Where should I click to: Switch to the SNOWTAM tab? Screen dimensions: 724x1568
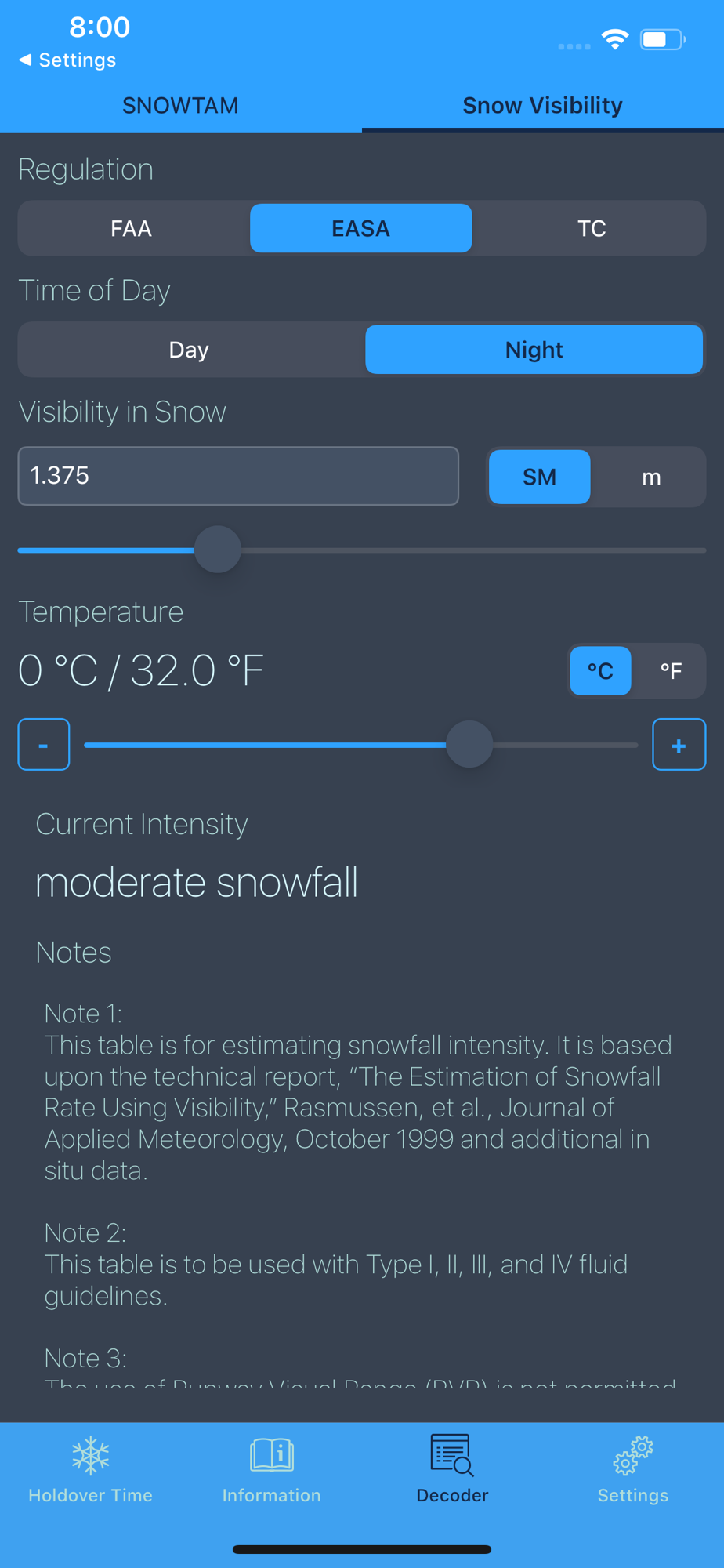[x=180, y=105]
